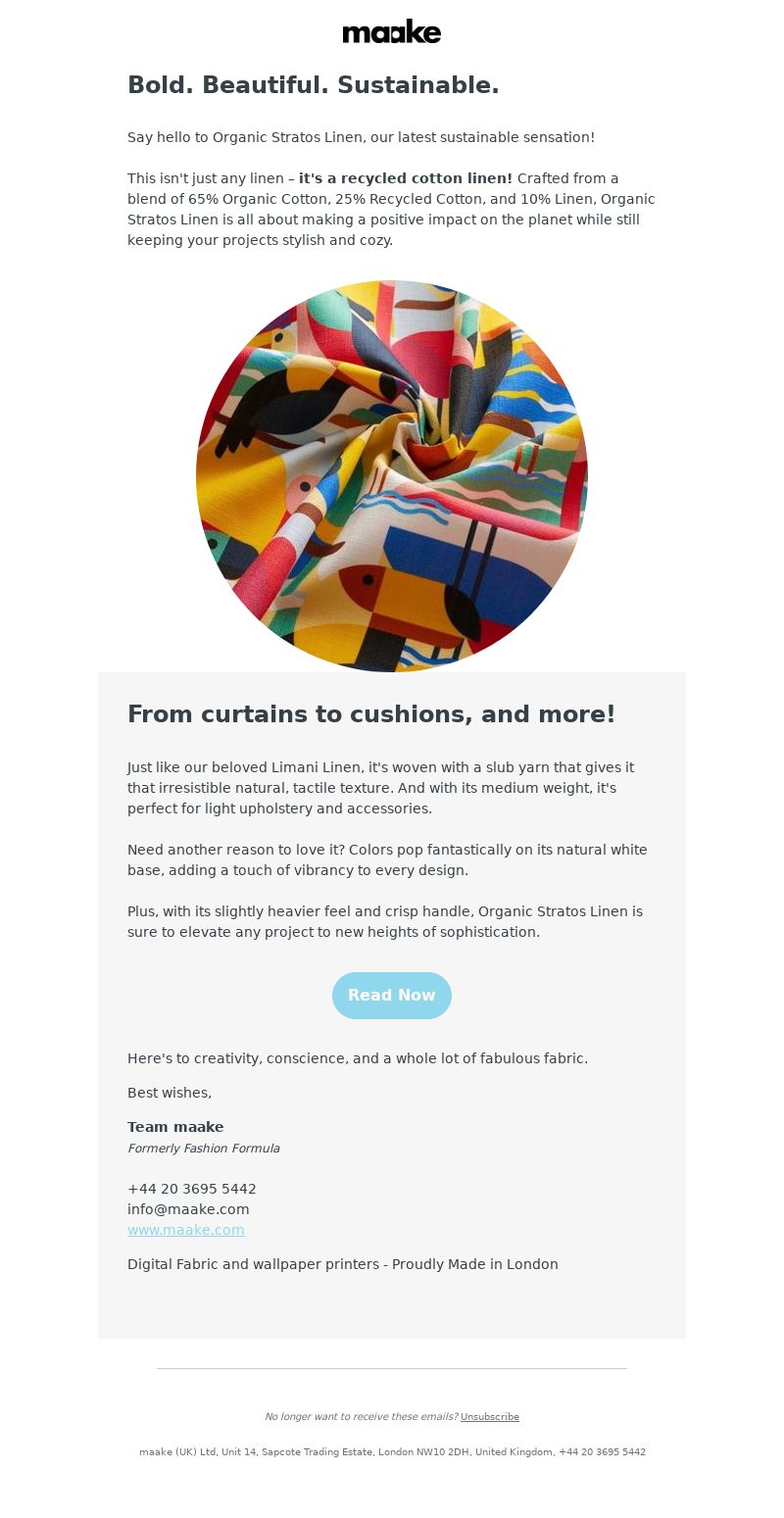Viewport: 784px width, 1518px height.
Task: Click the maake logo at top
Action: click(392, 31)
